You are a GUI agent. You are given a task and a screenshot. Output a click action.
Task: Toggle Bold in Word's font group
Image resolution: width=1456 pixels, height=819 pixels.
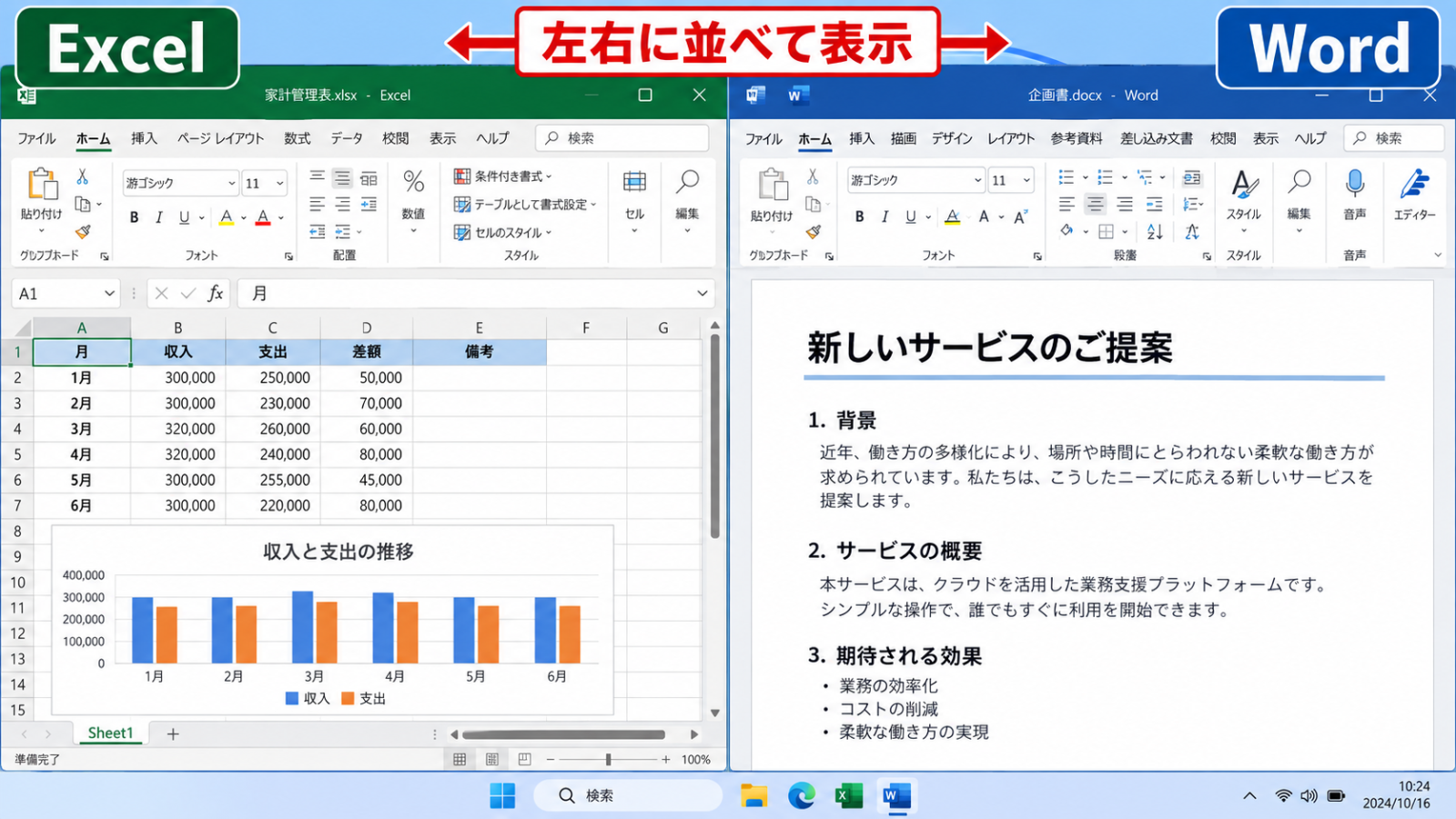point(859,217)
